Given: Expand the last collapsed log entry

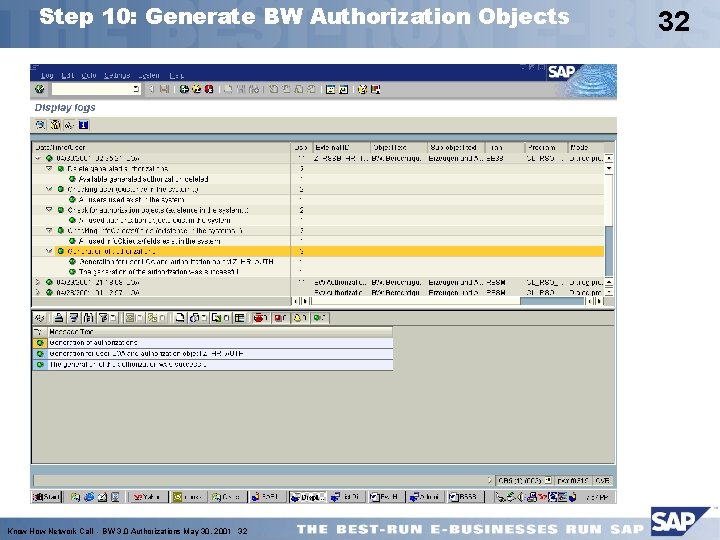Looking at the screenshot, I should [38, 292].
